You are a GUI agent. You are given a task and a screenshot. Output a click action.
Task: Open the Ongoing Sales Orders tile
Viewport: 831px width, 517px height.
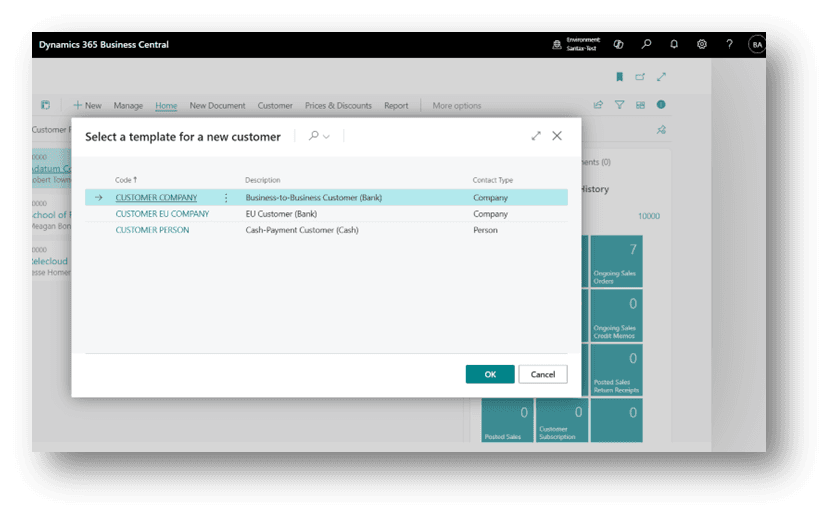(616, 262)
